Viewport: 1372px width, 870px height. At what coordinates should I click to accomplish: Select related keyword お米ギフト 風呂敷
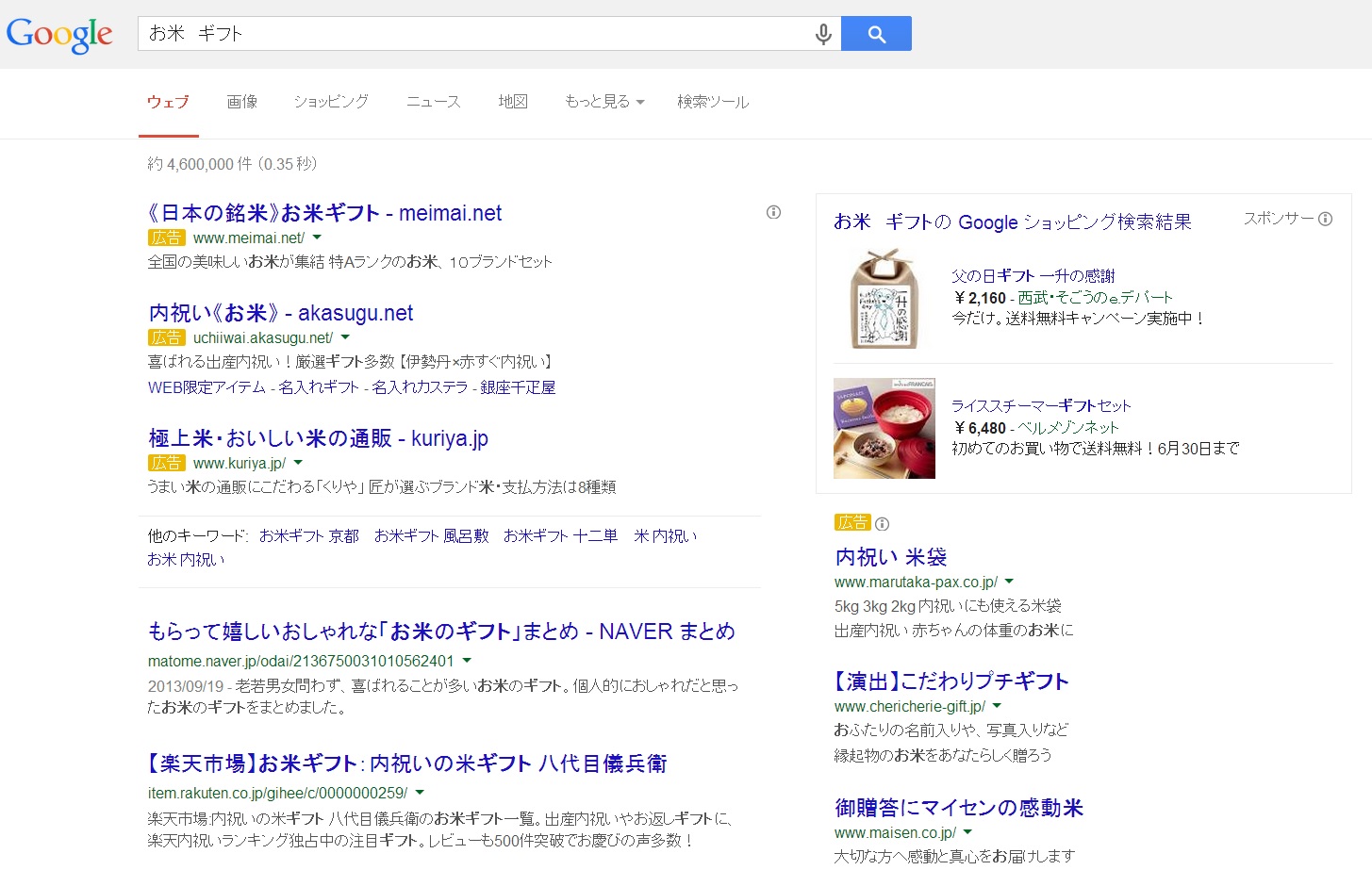(432, 535)
